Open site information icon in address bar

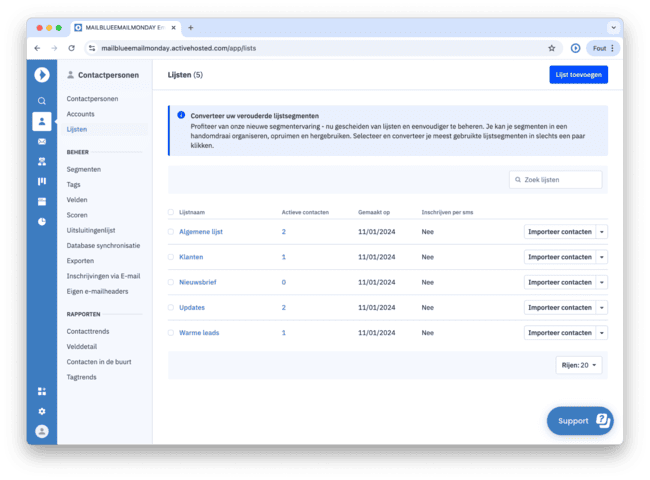click(92, 48)
